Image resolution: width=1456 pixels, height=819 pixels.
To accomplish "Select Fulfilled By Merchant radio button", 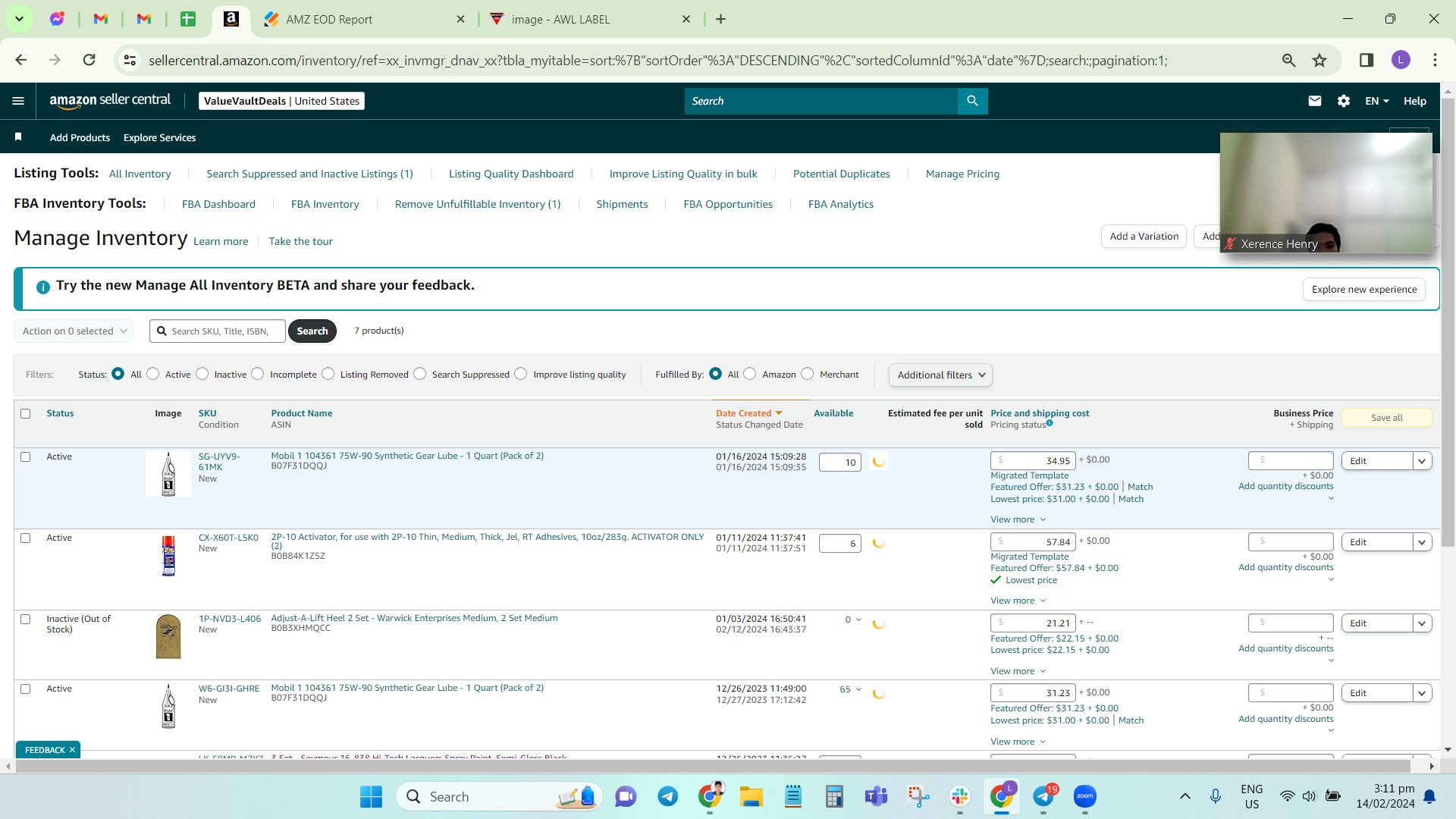I will click(808, 374).
